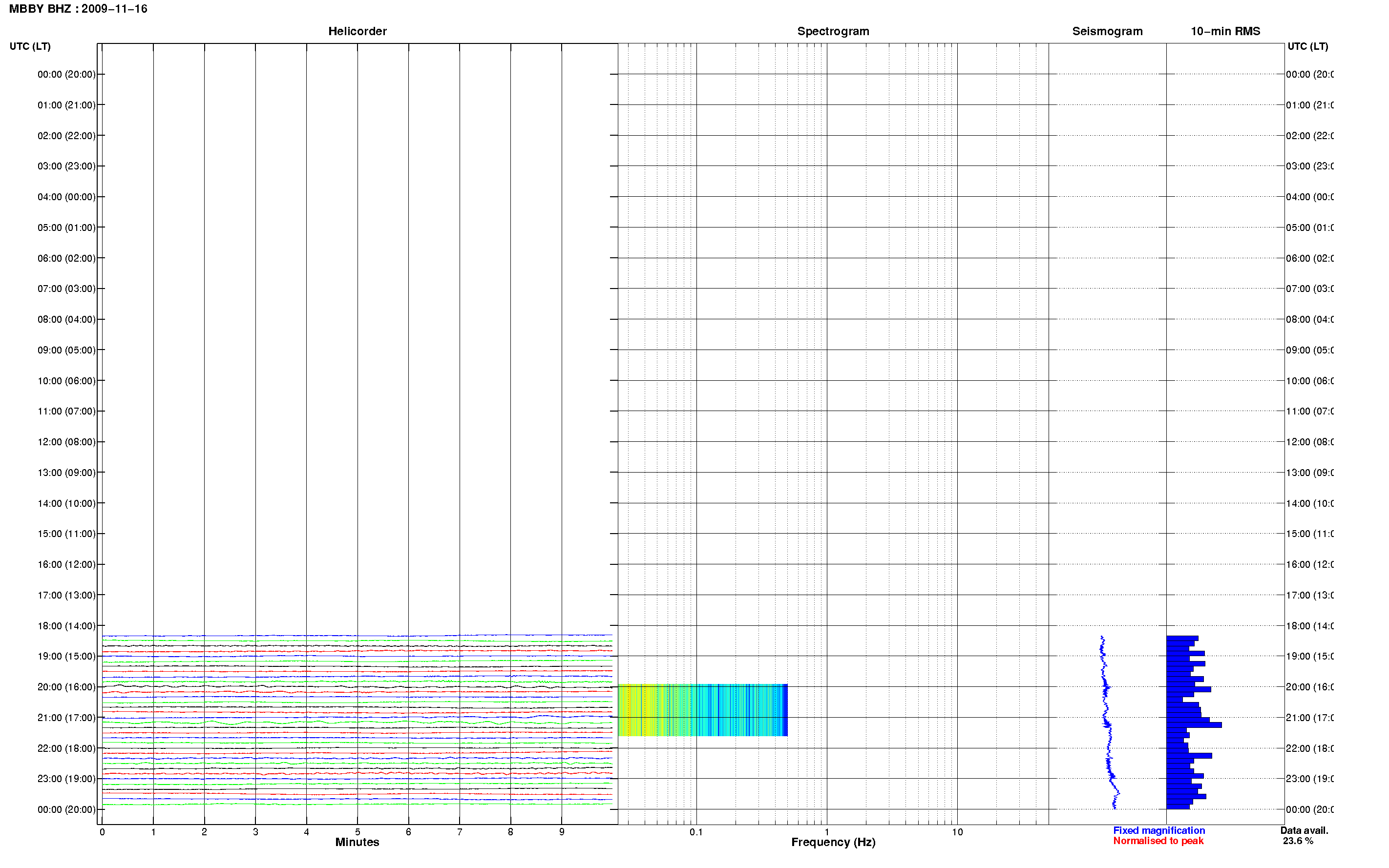Click the green wavy helicorder trace near 21:00
This screenshot has height=868, width=1389.
tap(357, 722)
